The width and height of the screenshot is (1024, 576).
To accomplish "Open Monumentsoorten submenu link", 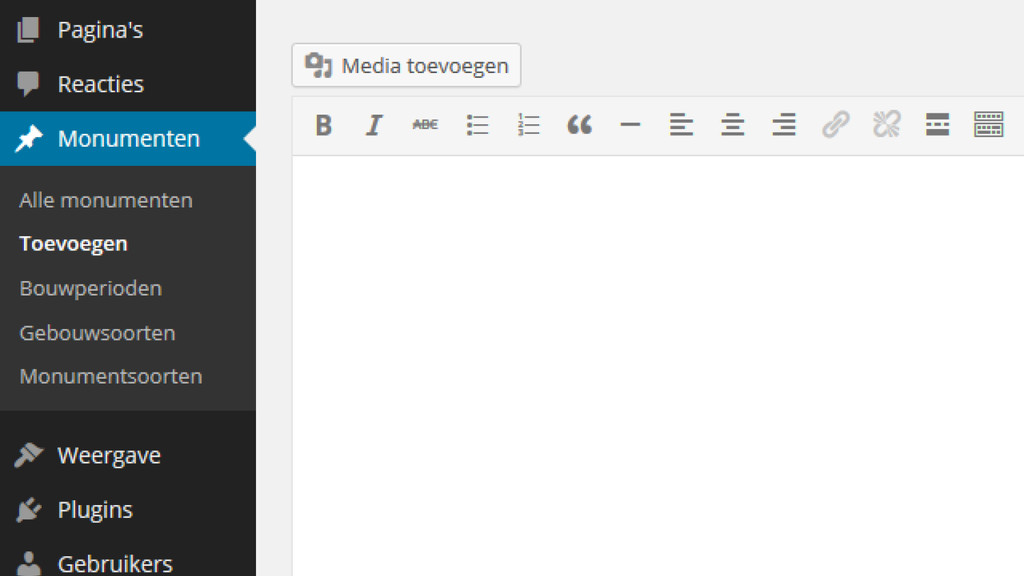I will (111, 376).
